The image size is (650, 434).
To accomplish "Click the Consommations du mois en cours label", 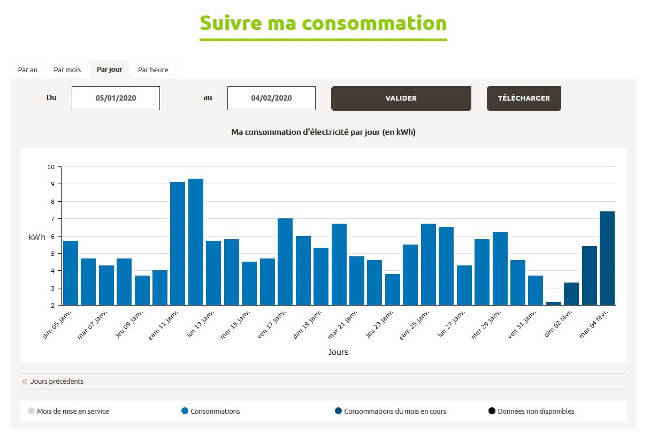I will point(395,411).
